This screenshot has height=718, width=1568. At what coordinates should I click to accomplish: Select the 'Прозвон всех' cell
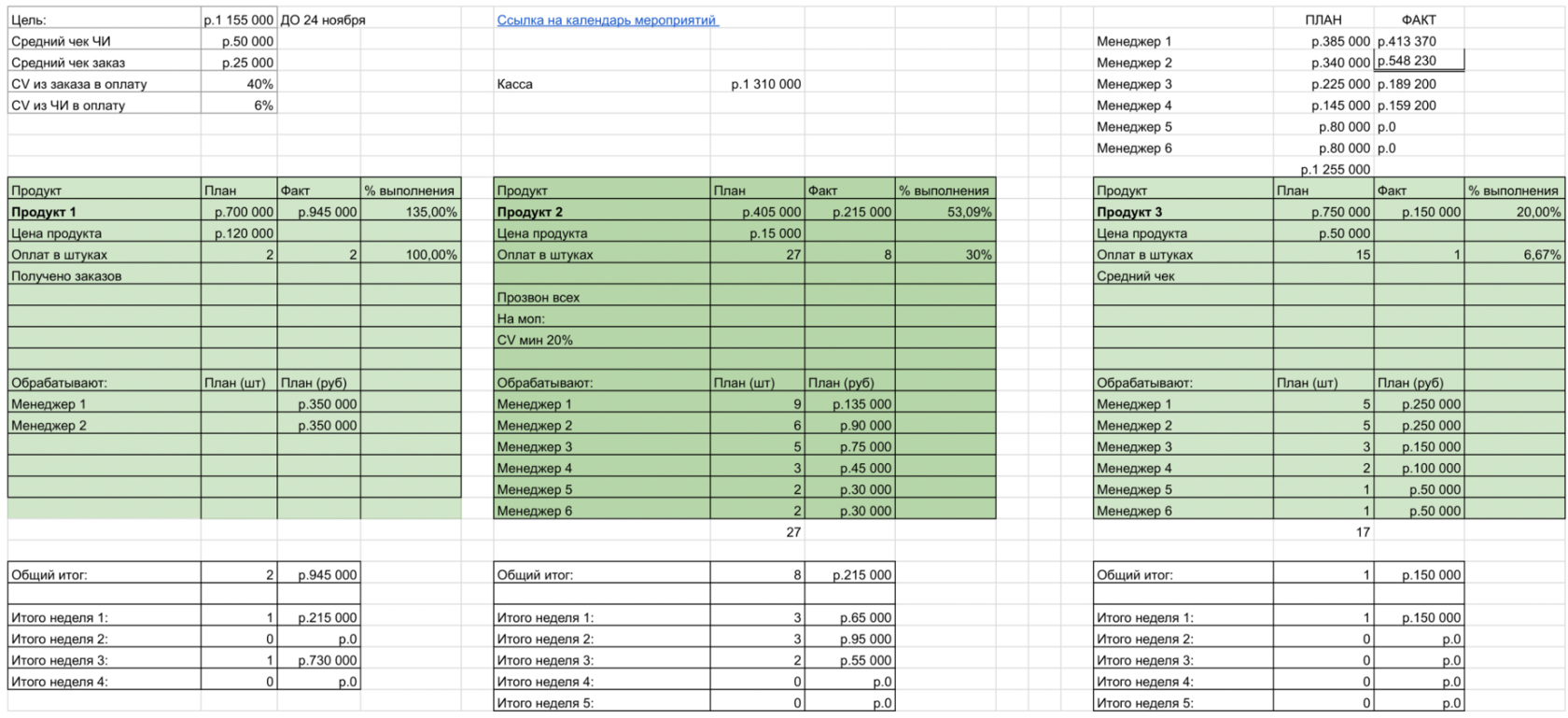[x=602, y=297]
